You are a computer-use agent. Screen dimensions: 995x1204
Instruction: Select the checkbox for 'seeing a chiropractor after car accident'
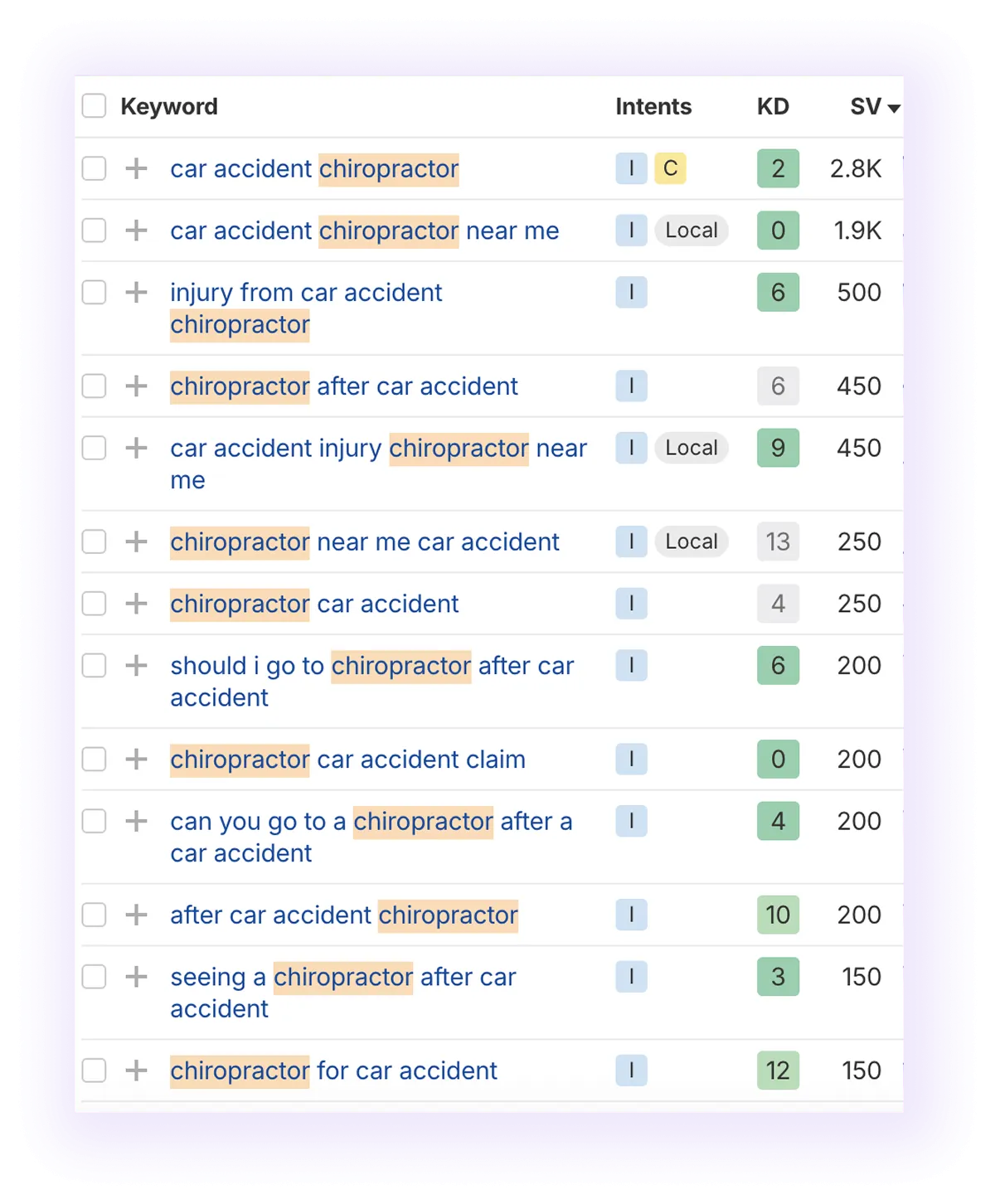(x=94, y=977)
